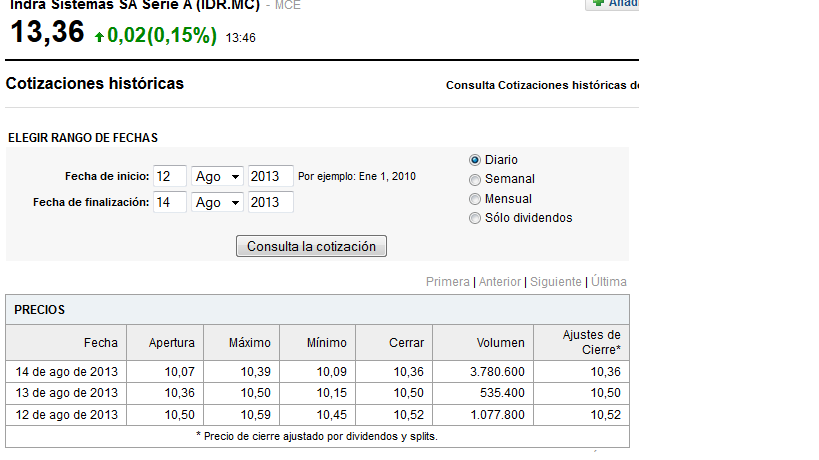Viewport: 819px width, 460px height.
Task: Open the start date month dropdown
Action: [x=217, y=176]
